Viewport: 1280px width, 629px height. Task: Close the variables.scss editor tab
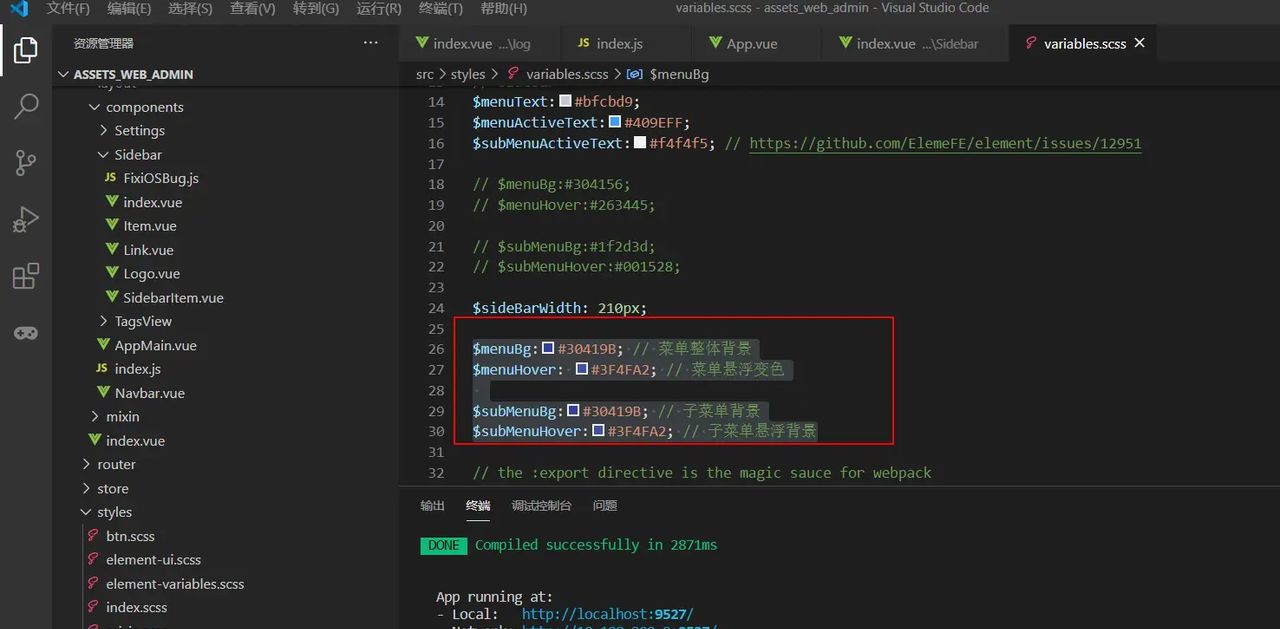pyautogui.click(x=1139, y=43)
